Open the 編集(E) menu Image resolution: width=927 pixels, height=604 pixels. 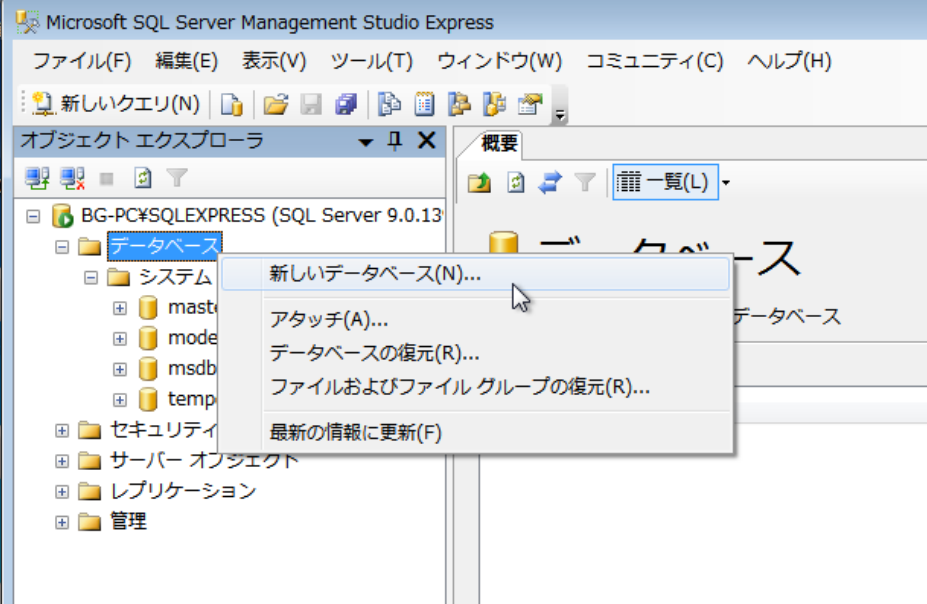point(186,61)
